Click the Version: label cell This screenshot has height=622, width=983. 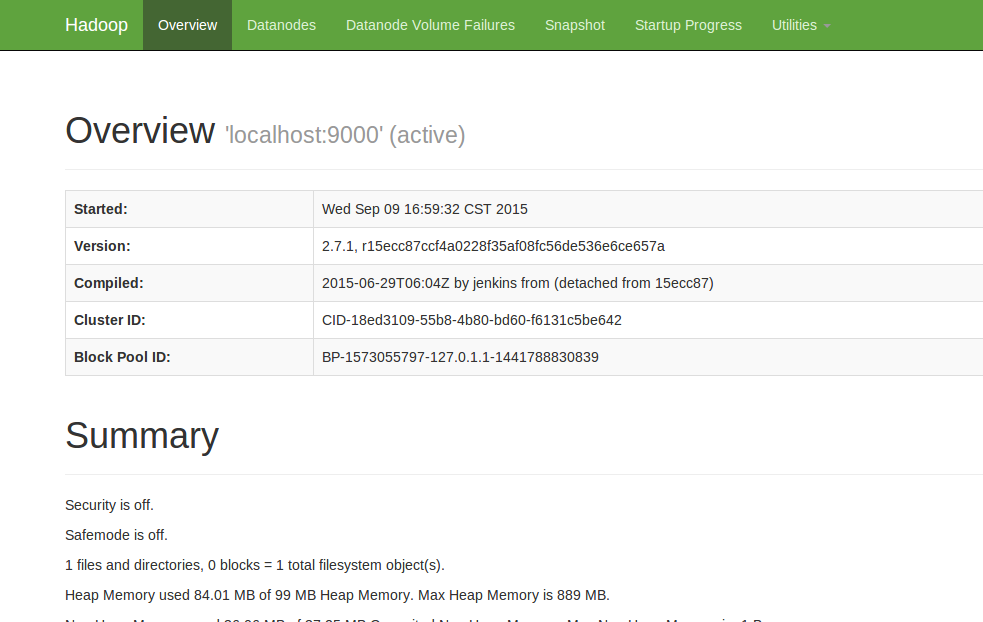point(189,246)
